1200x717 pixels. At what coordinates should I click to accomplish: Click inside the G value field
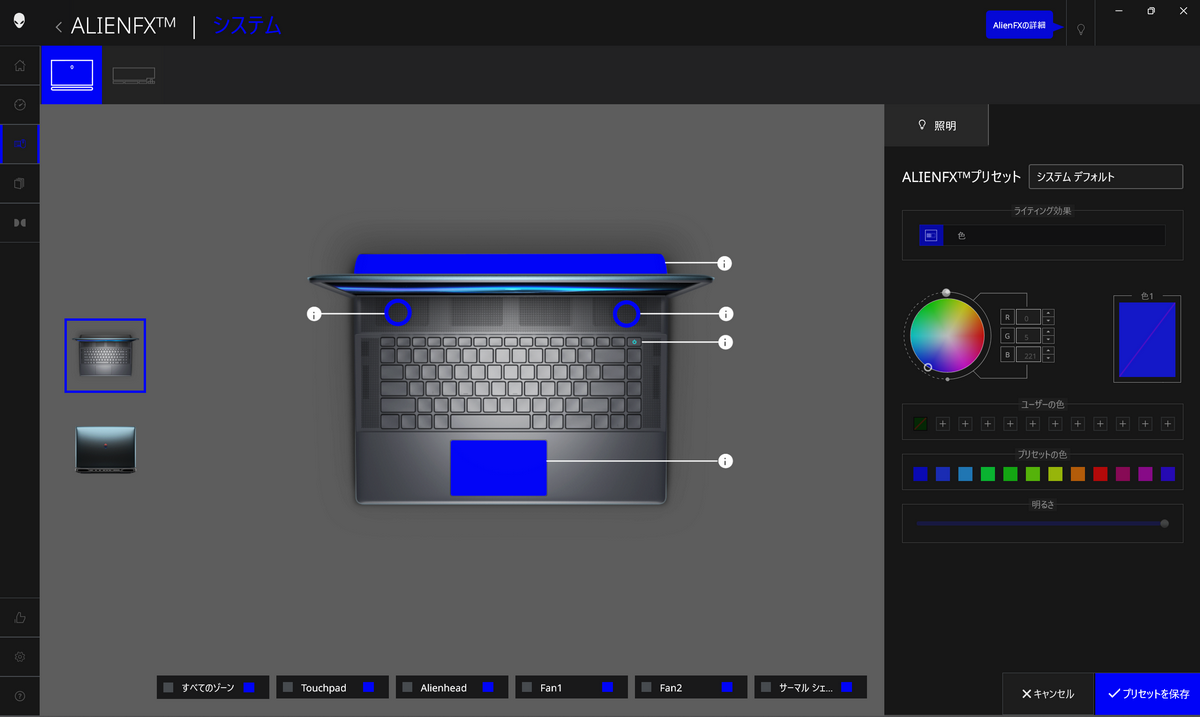[1028, 336]
